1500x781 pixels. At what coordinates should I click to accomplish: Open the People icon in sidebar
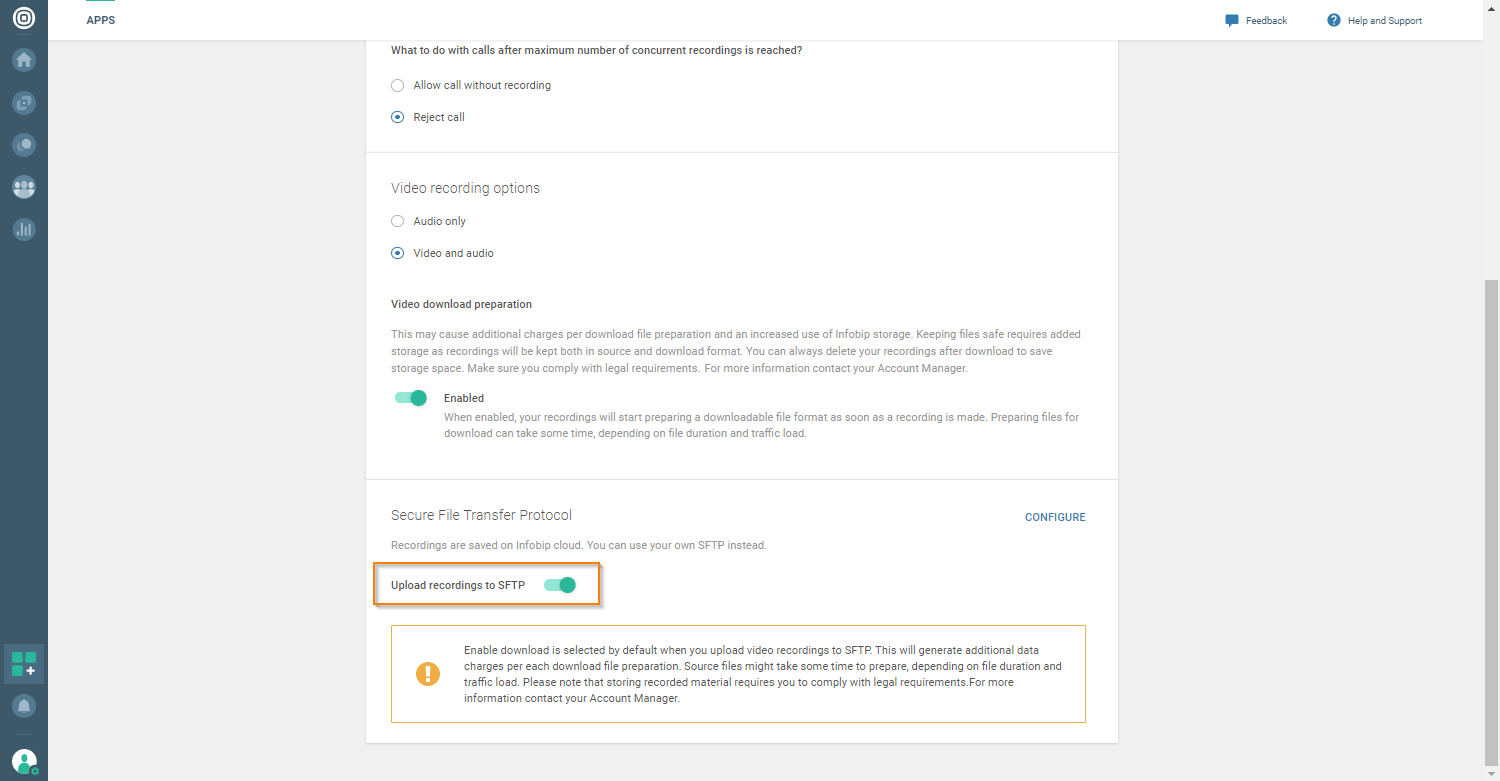[x=24, y=187]
